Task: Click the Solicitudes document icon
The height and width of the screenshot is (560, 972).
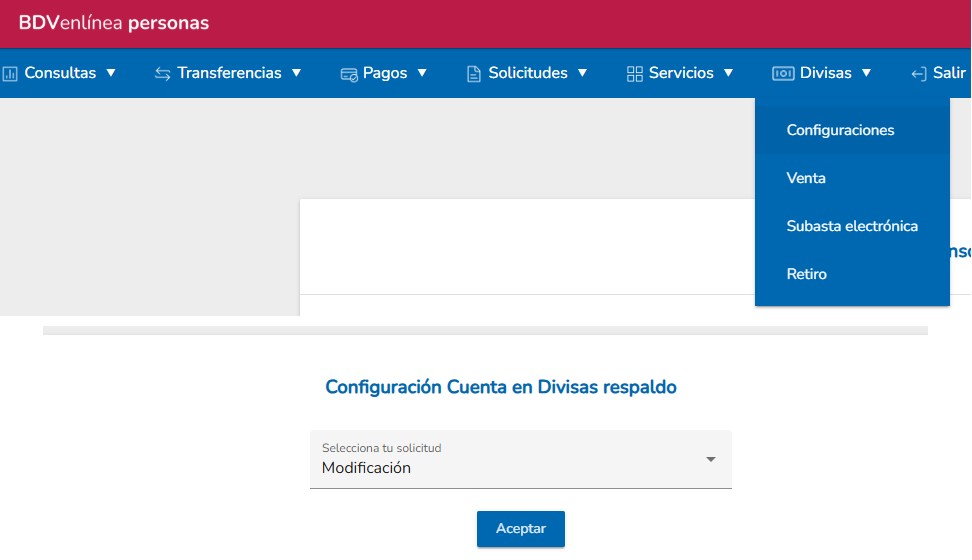Action: (x=474, y=73)
